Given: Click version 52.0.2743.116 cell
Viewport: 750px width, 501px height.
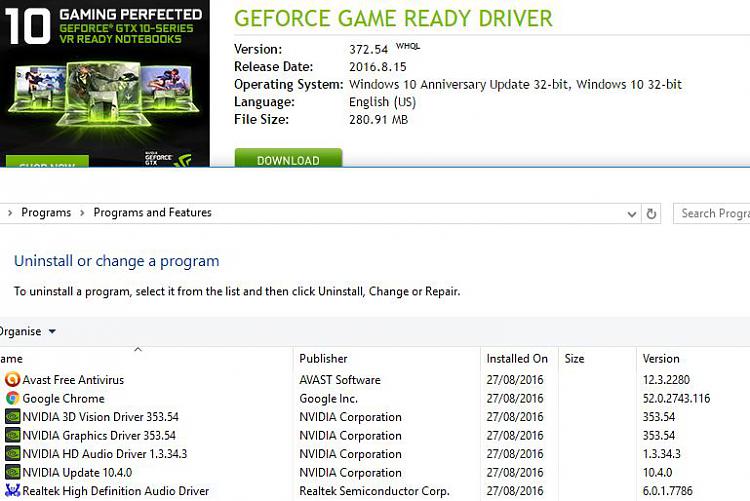Looking at the screenshot, I should [x=676, y=398].
